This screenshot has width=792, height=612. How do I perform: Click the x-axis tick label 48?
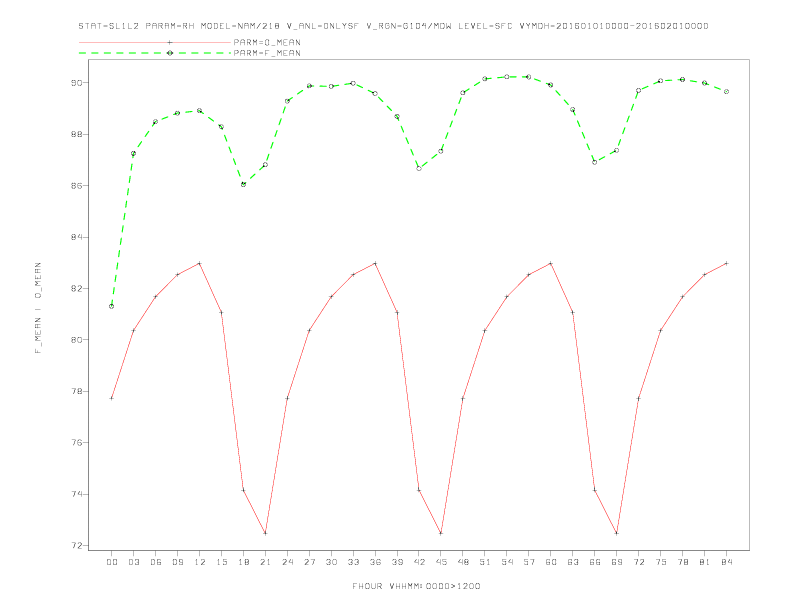463,562
